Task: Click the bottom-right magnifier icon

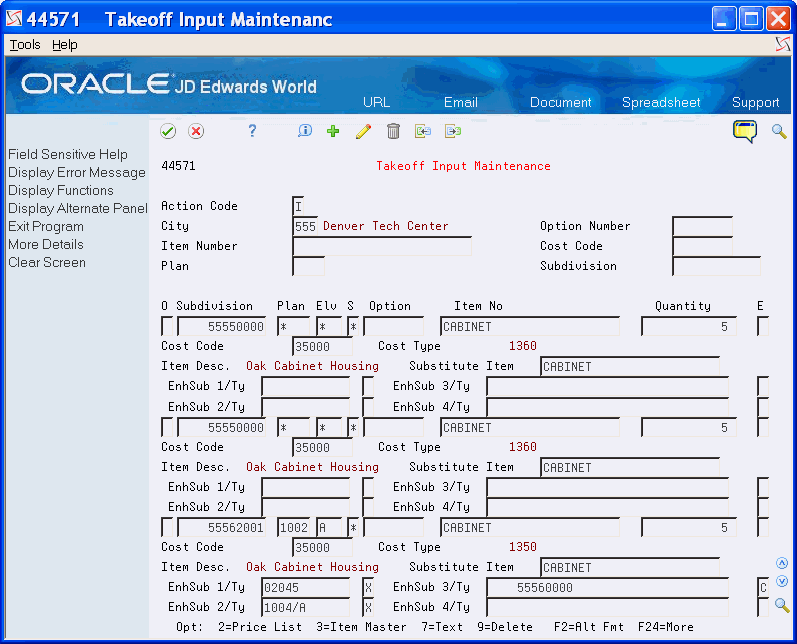Action: [782, 604]
